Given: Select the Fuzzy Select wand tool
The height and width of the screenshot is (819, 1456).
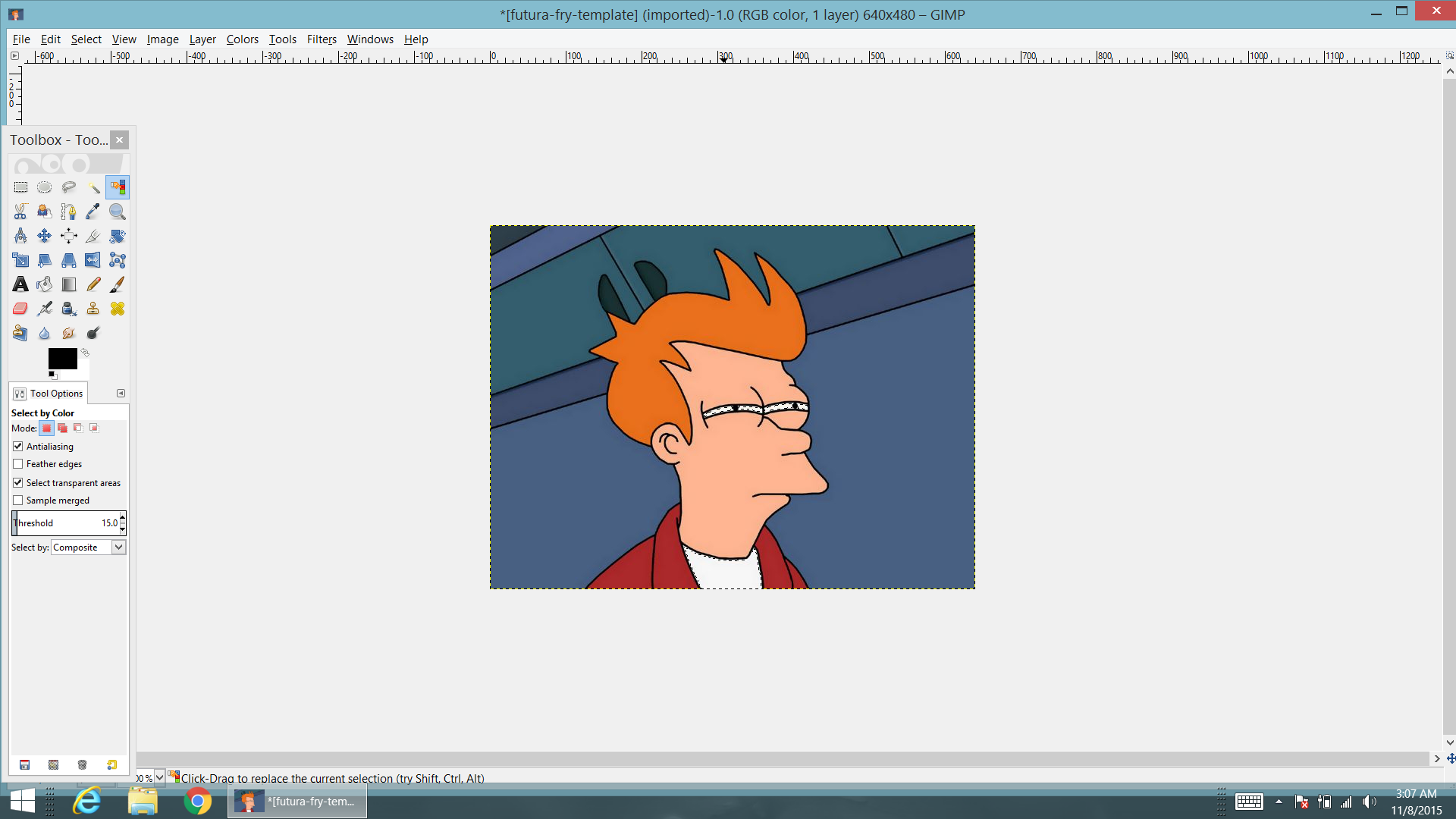Looking at the screenshot, I should click(x=93, y=187).
